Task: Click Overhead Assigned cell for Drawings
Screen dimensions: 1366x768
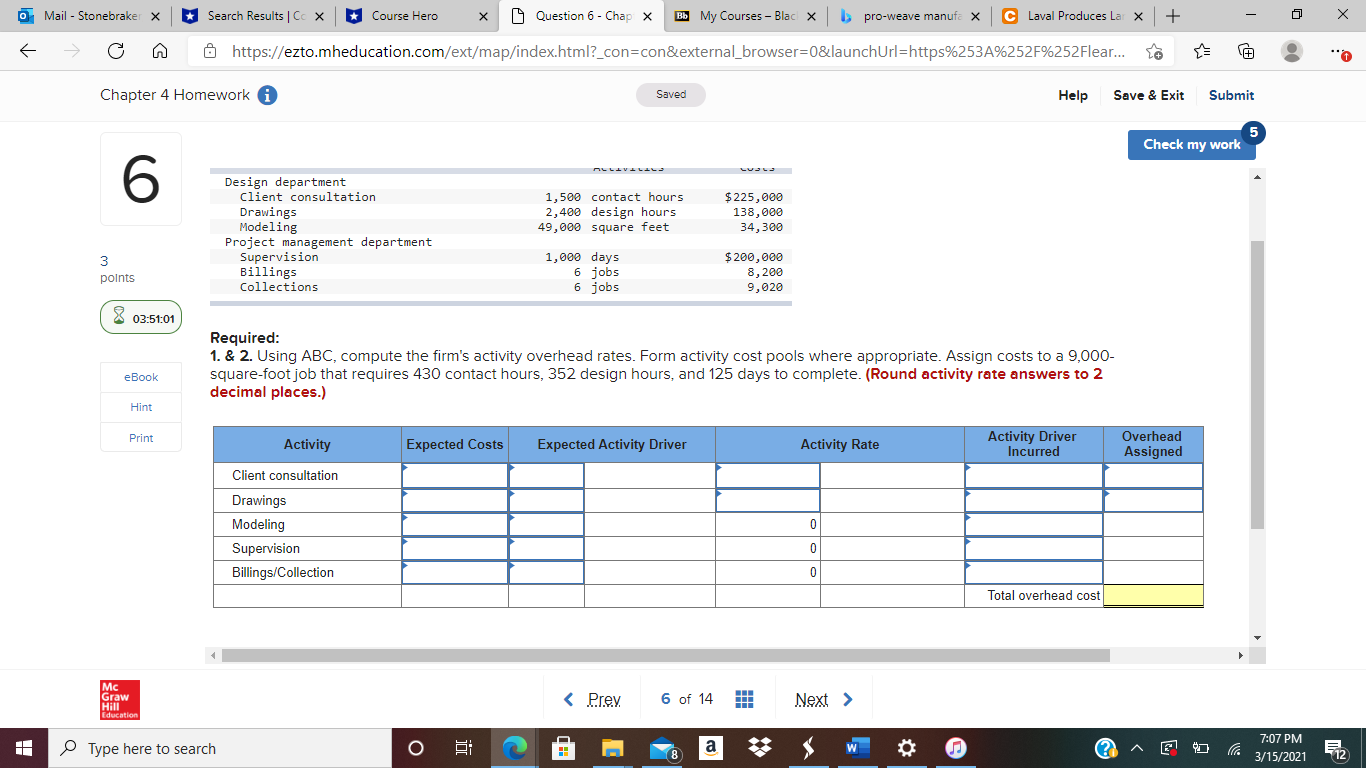Action: click(1153, 500)
